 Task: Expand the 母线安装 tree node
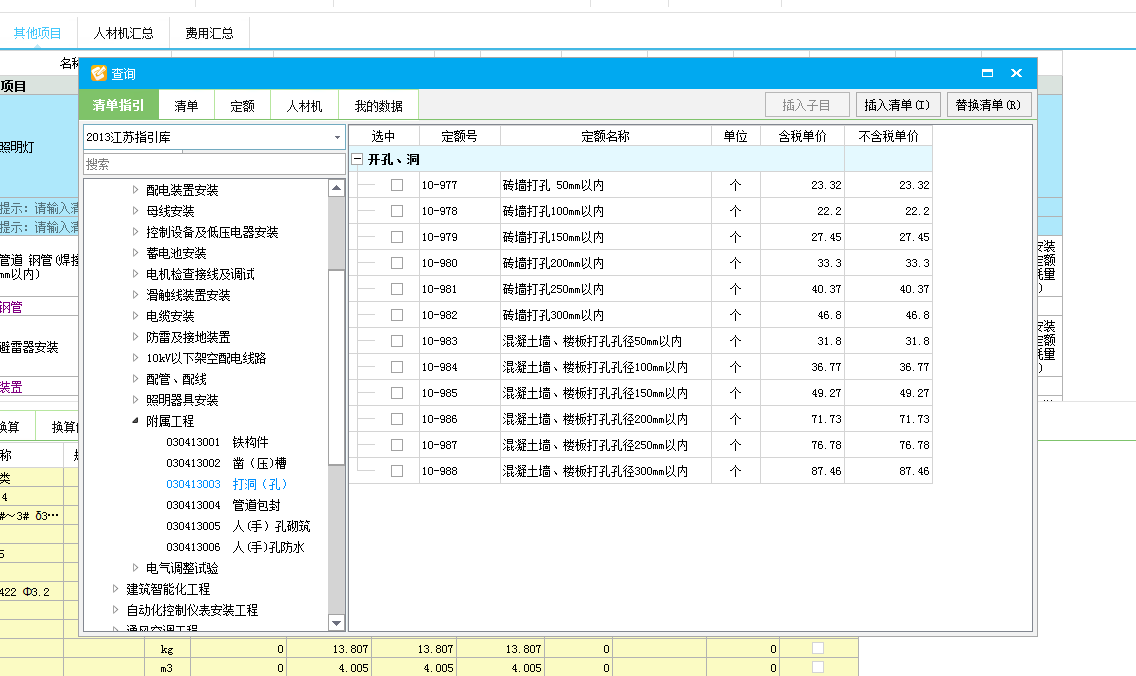135,211
